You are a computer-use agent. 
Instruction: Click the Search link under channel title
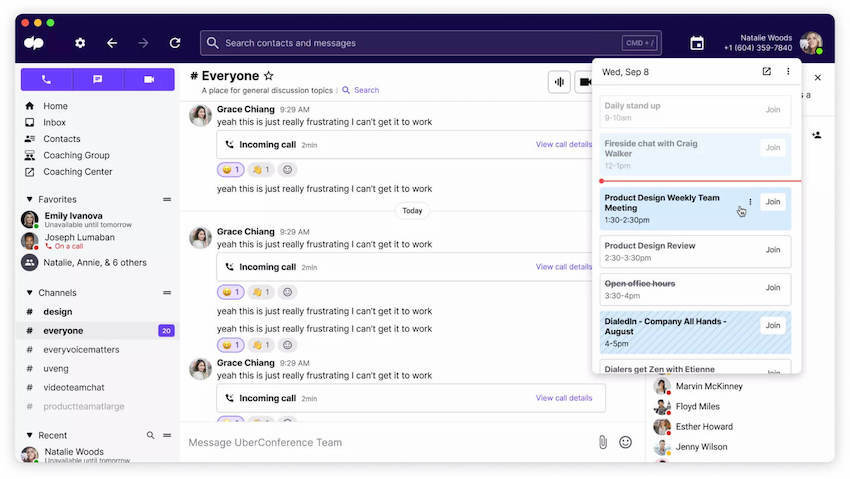pyautogui.click(x=360, y=90)
